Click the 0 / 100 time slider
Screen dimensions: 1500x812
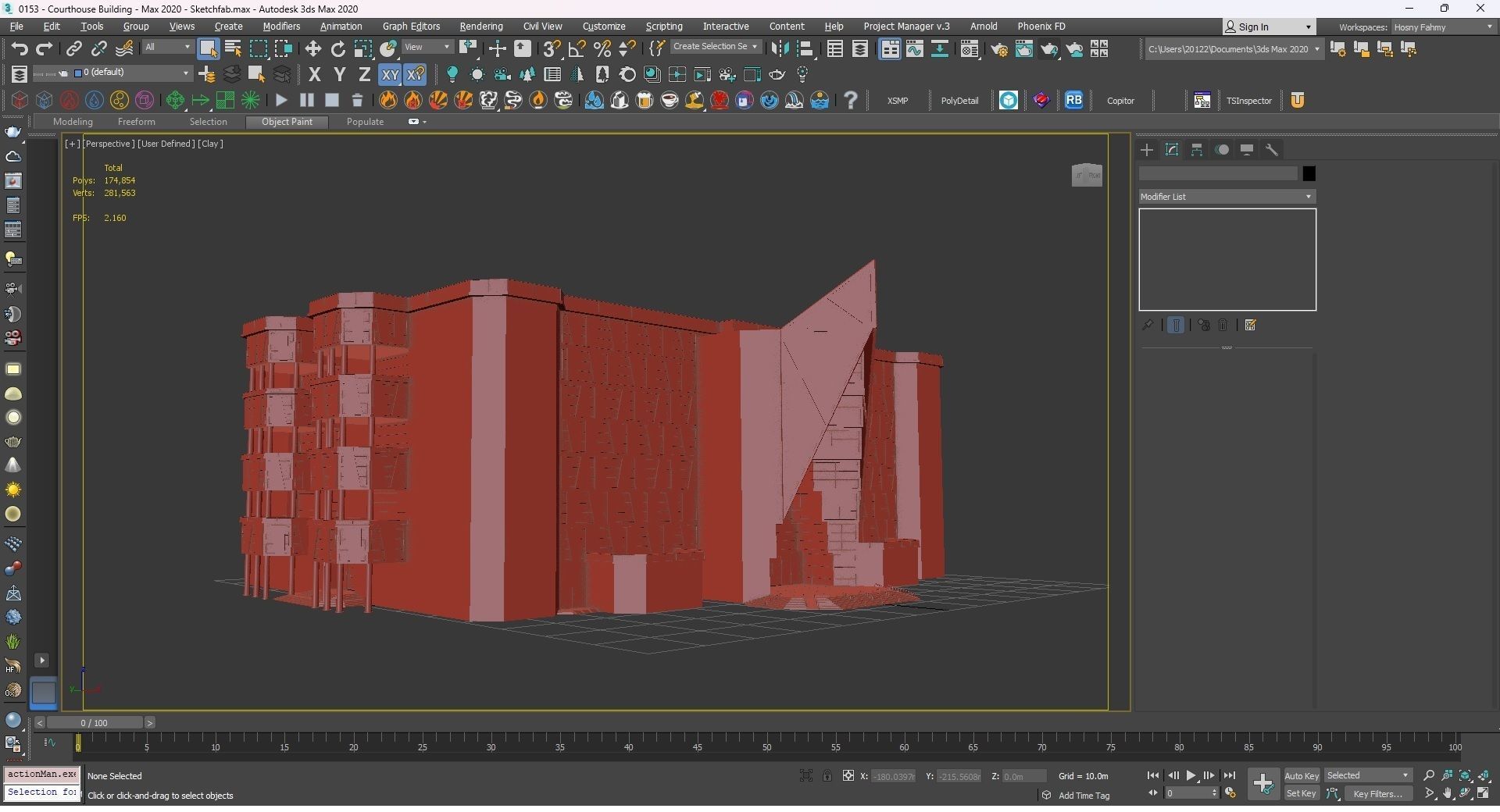[x=94, y=723]
